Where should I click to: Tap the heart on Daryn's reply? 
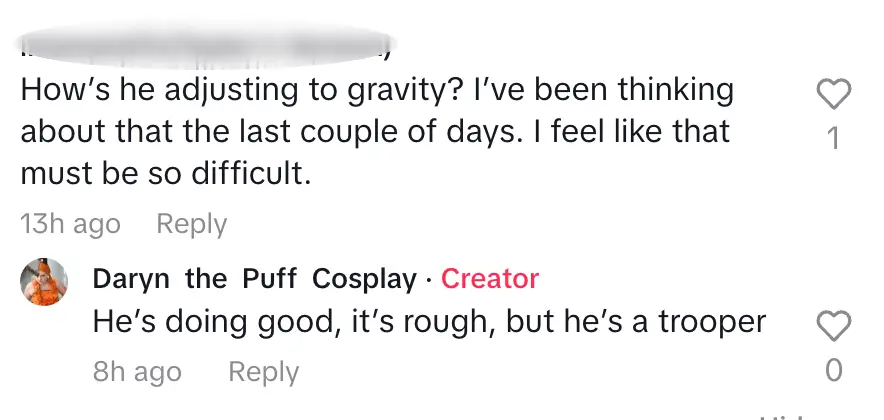pos(834,326)
